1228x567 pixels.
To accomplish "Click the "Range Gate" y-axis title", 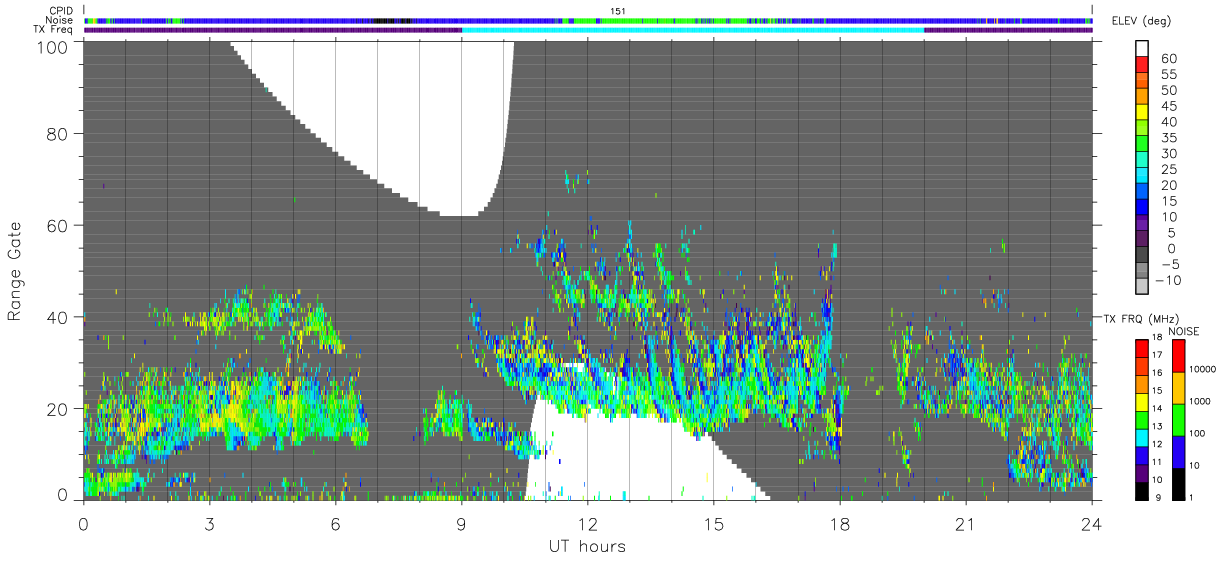I will click(x=15, y=271).
